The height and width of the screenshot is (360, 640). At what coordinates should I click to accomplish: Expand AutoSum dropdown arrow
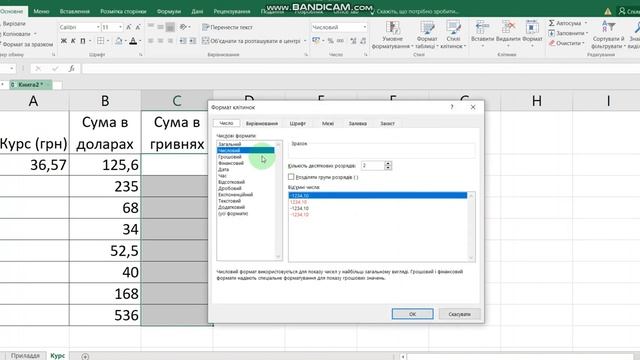(586, 23)
